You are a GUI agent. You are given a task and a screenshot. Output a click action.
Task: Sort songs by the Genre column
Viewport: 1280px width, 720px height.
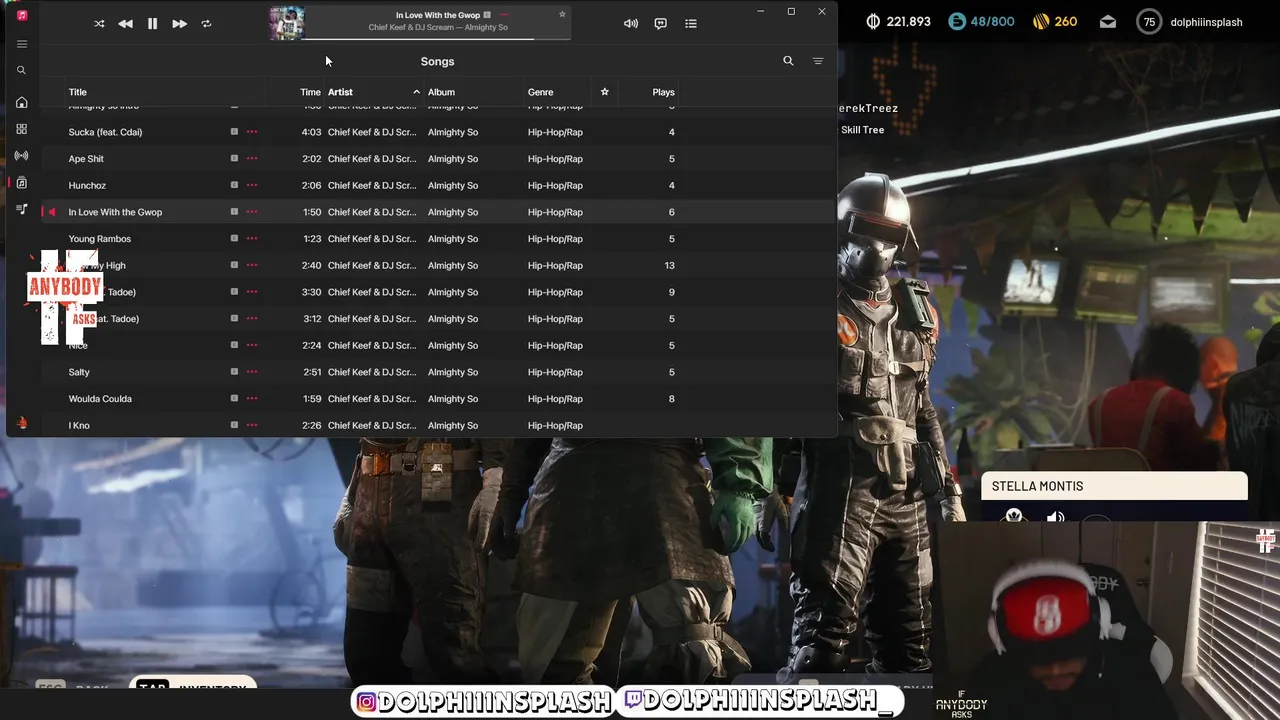point(540,92)
